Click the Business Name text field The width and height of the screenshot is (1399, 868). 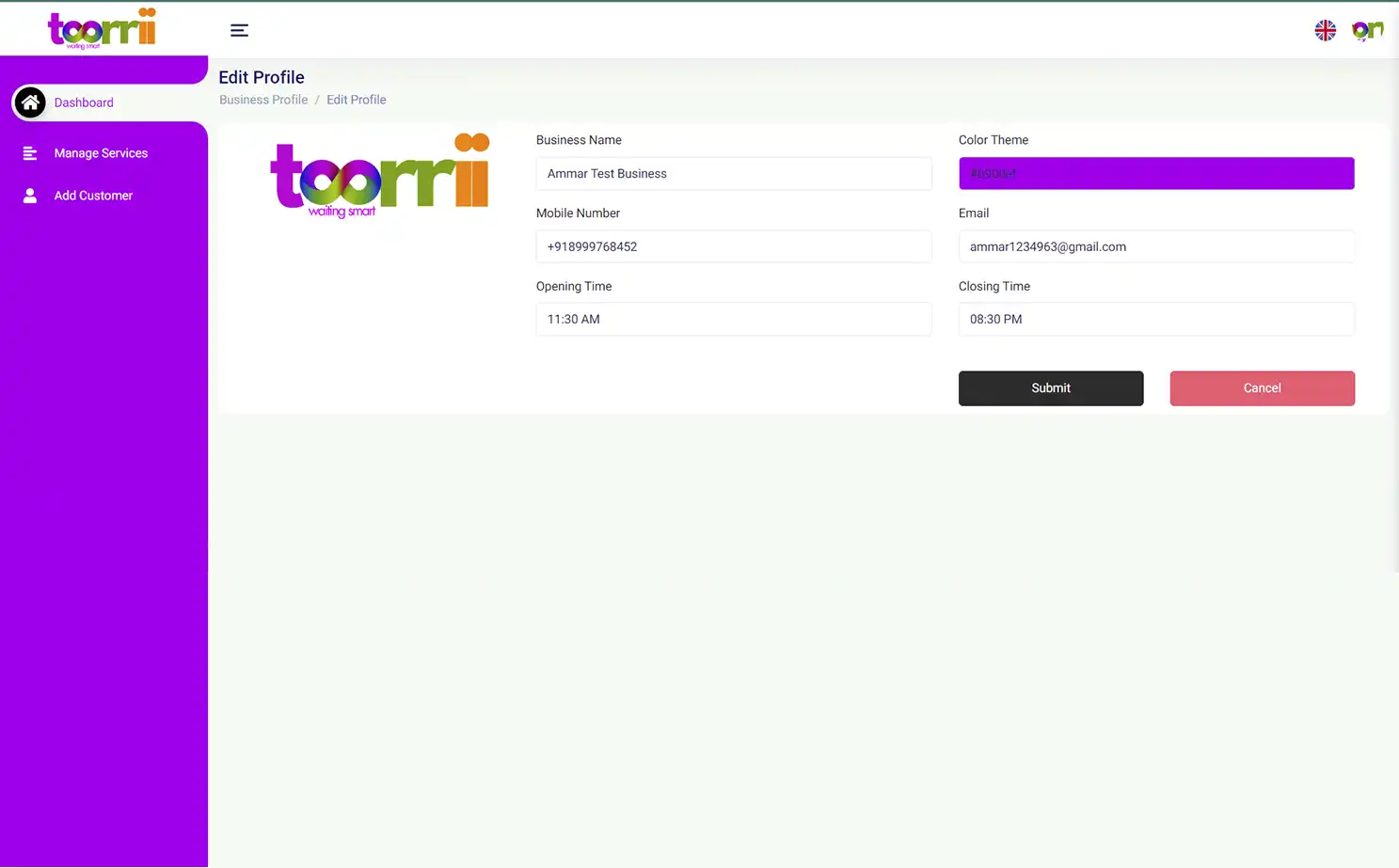tap(733, 173)
